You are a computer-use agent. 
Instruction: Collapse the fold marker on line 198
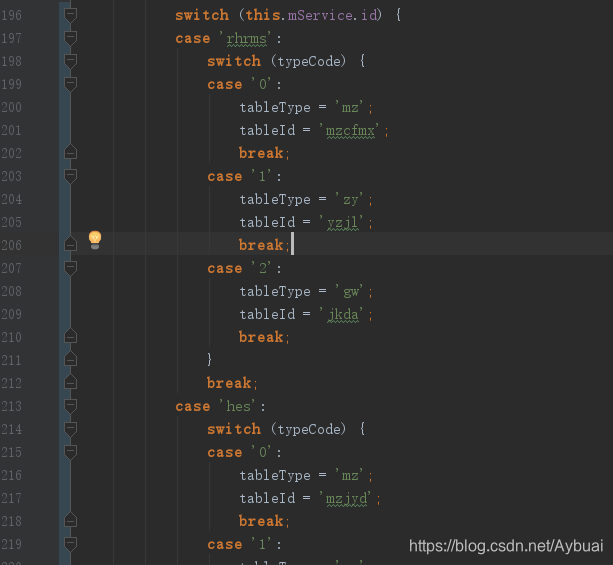coord(70,62)
